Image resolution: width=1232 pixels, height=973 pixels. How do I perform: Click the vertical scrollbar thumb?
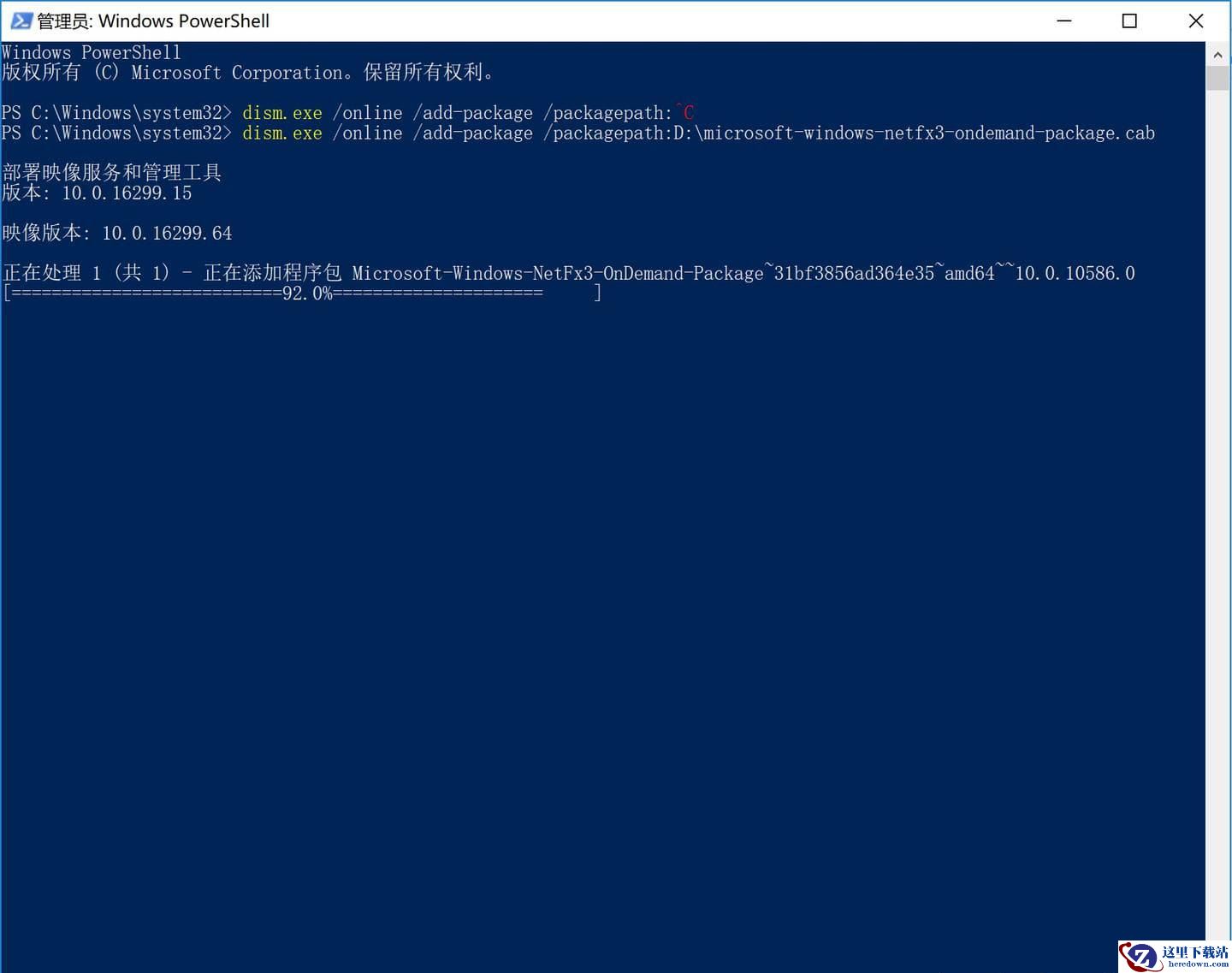(1217, 79)
